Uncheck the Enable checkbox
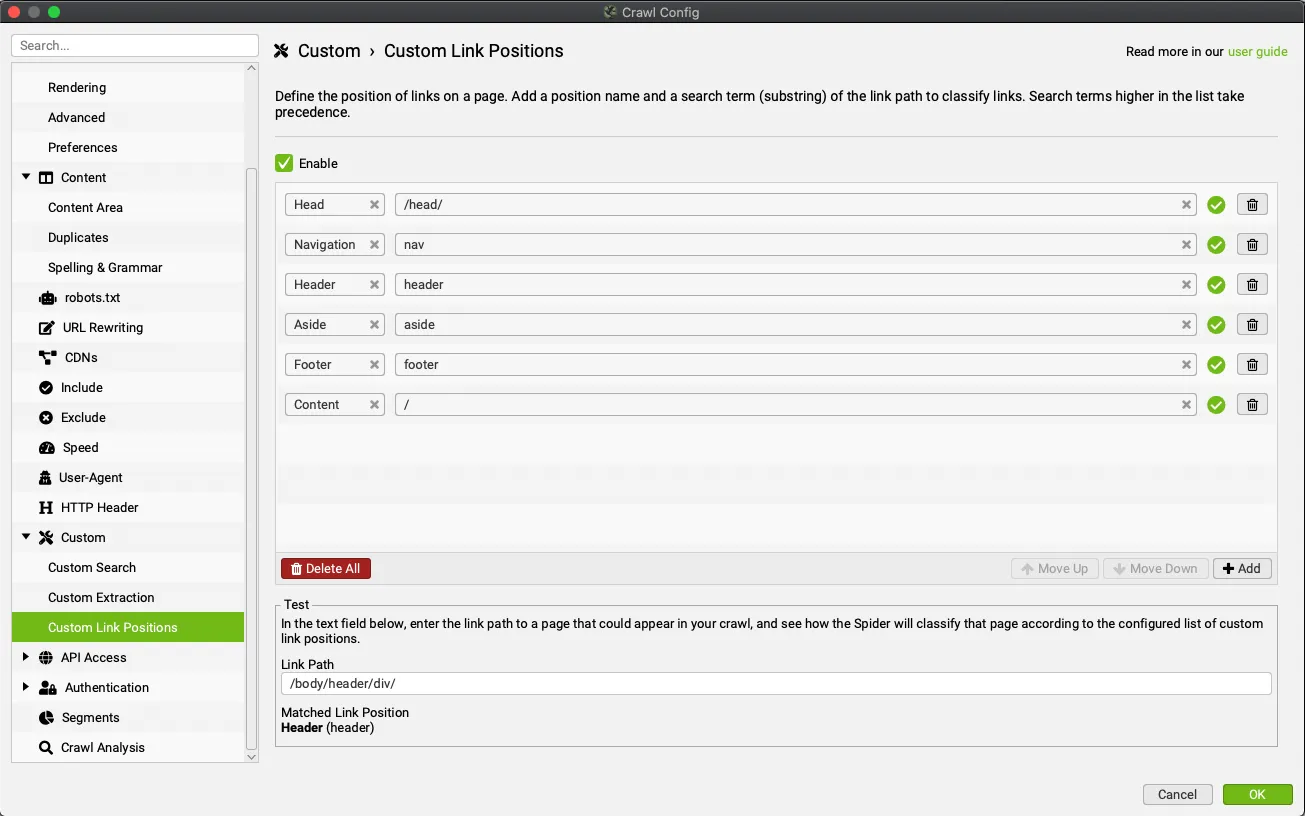1305x816 pixels. click(x=284, y=163)
